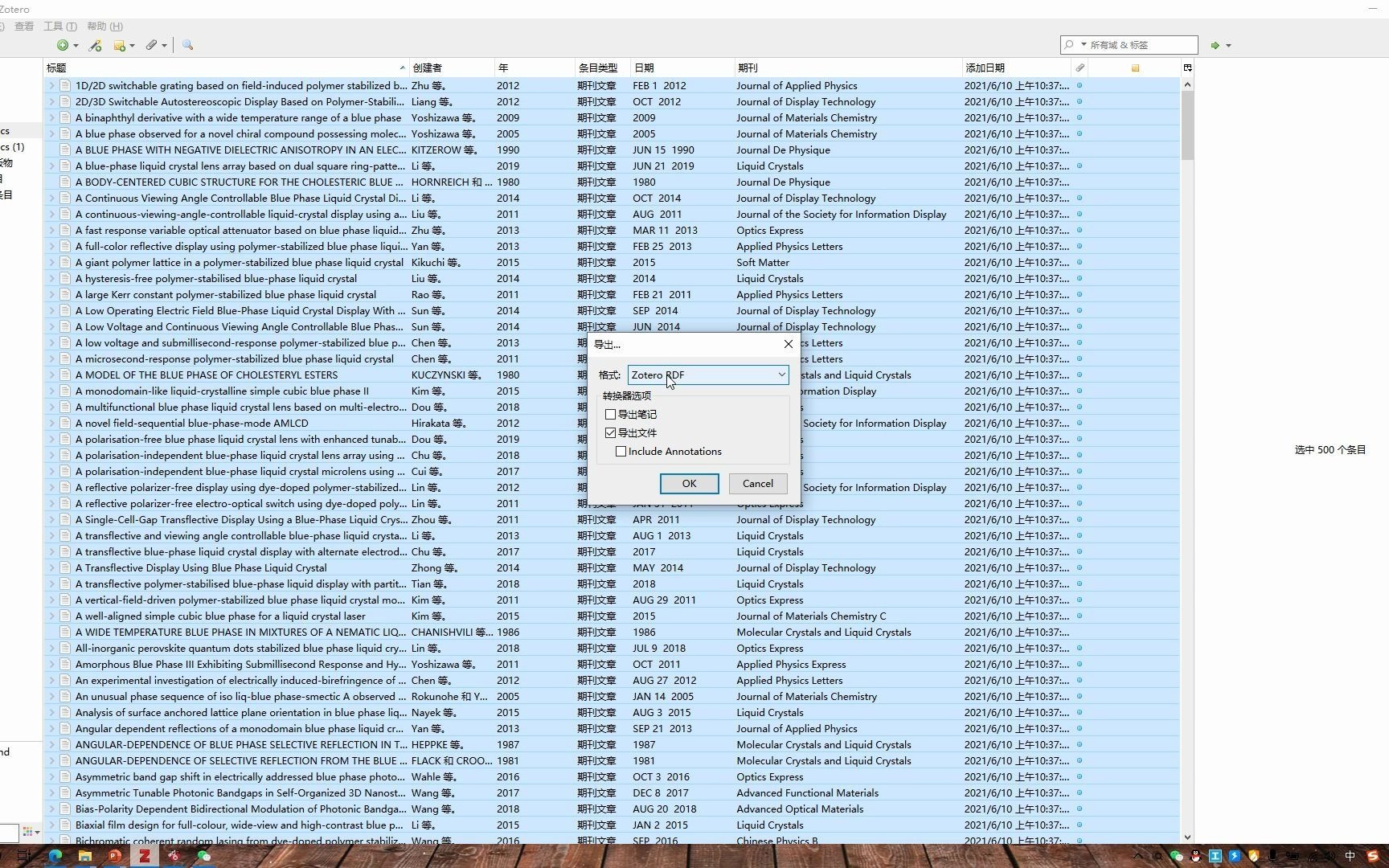Open Advanced Search magnifier icon
Viewport: 1389px width, 868px height.
pos(188,45)
